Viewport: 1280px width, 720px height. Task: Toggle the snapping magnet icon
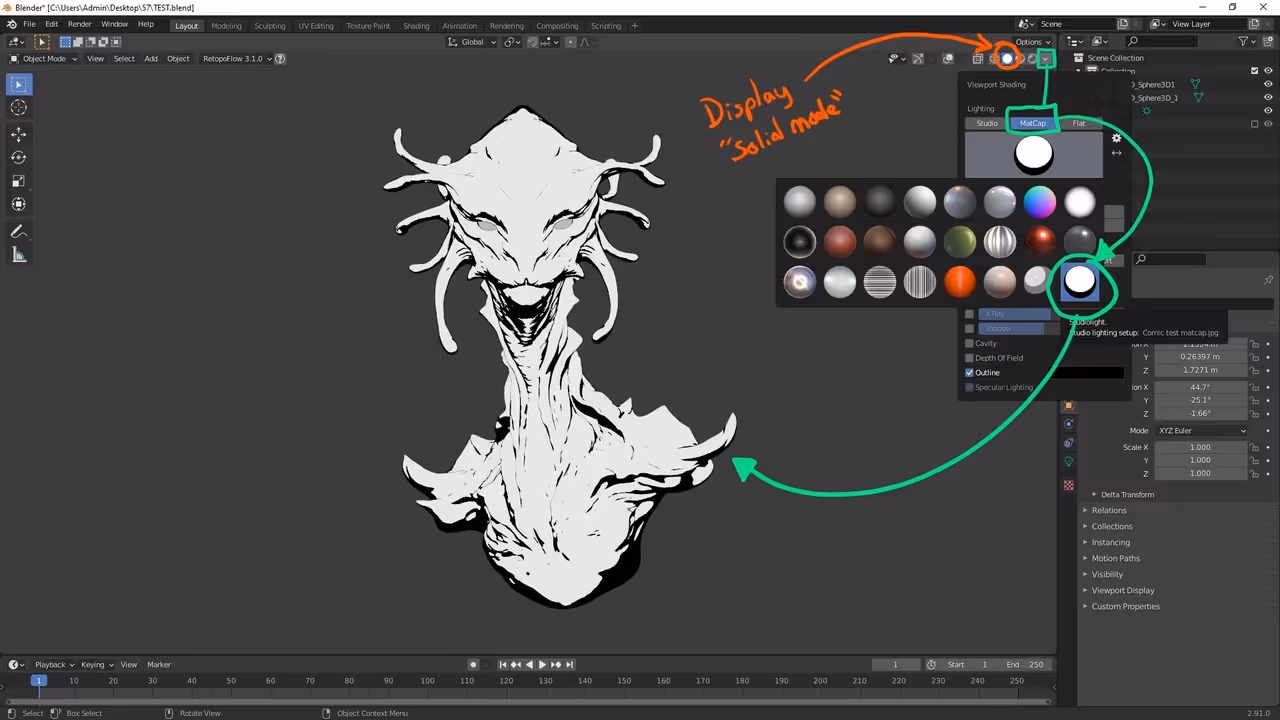(x=533, y=42)
